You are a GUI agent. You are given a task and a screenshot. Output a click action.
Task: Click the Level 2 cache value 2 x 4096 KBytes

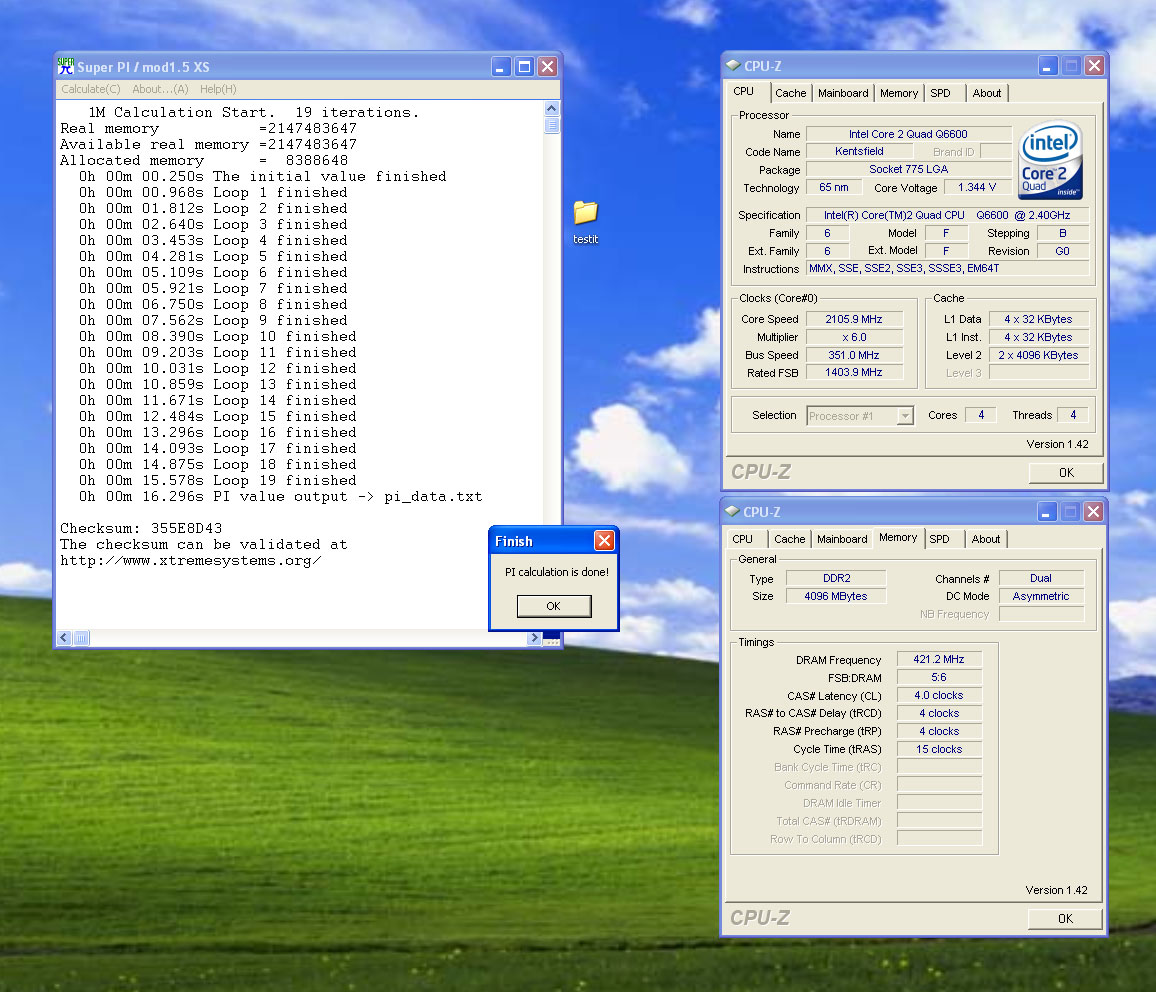[x=1038, y=355]
